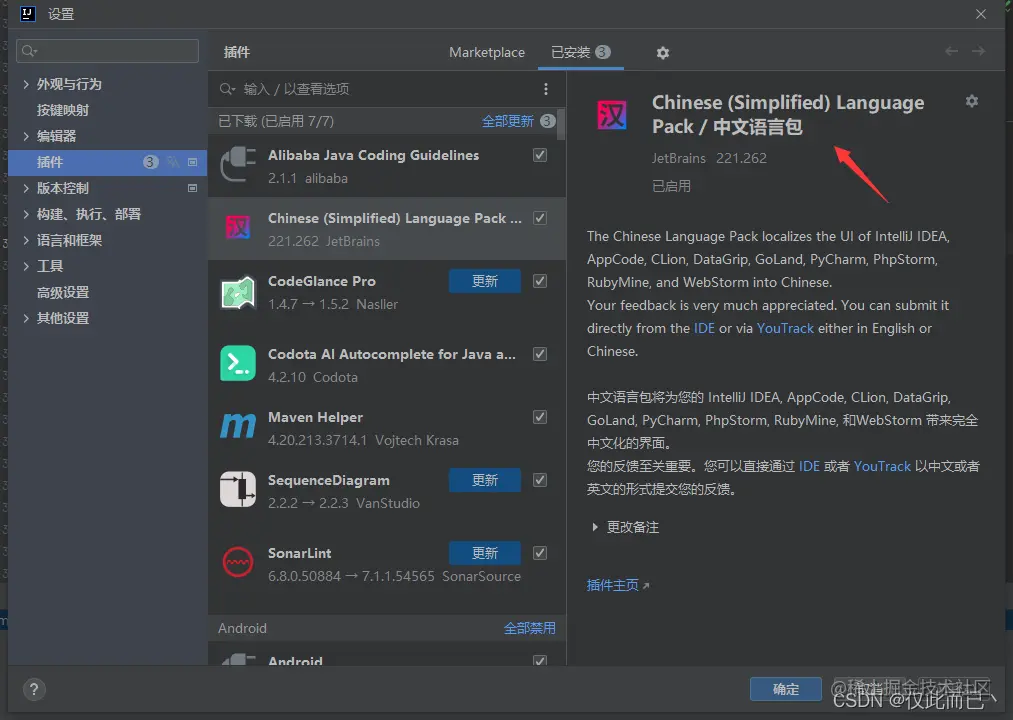Screen dimensions: 1013x720
Task: Toggle the SequenceDiagram checkbox
Action: 540,480
